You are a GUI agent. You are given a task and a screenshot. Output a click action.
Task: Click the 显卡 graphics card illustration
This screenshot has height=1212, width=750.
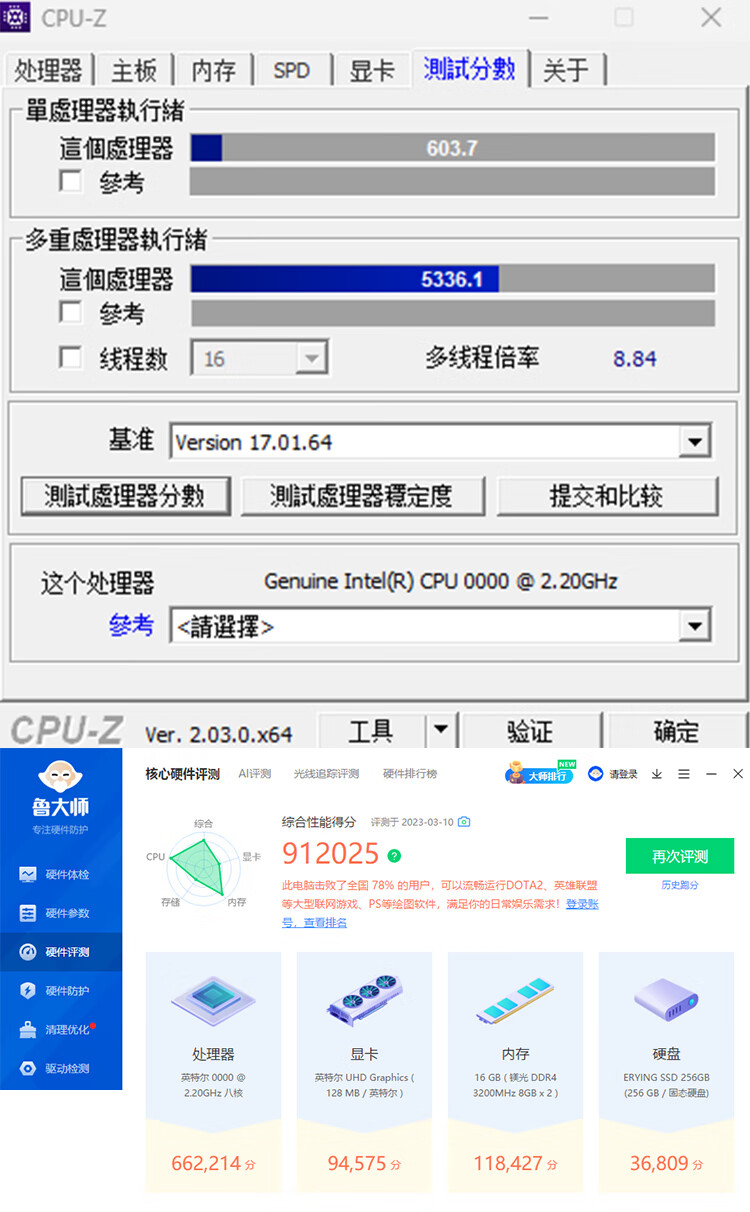364,1000
